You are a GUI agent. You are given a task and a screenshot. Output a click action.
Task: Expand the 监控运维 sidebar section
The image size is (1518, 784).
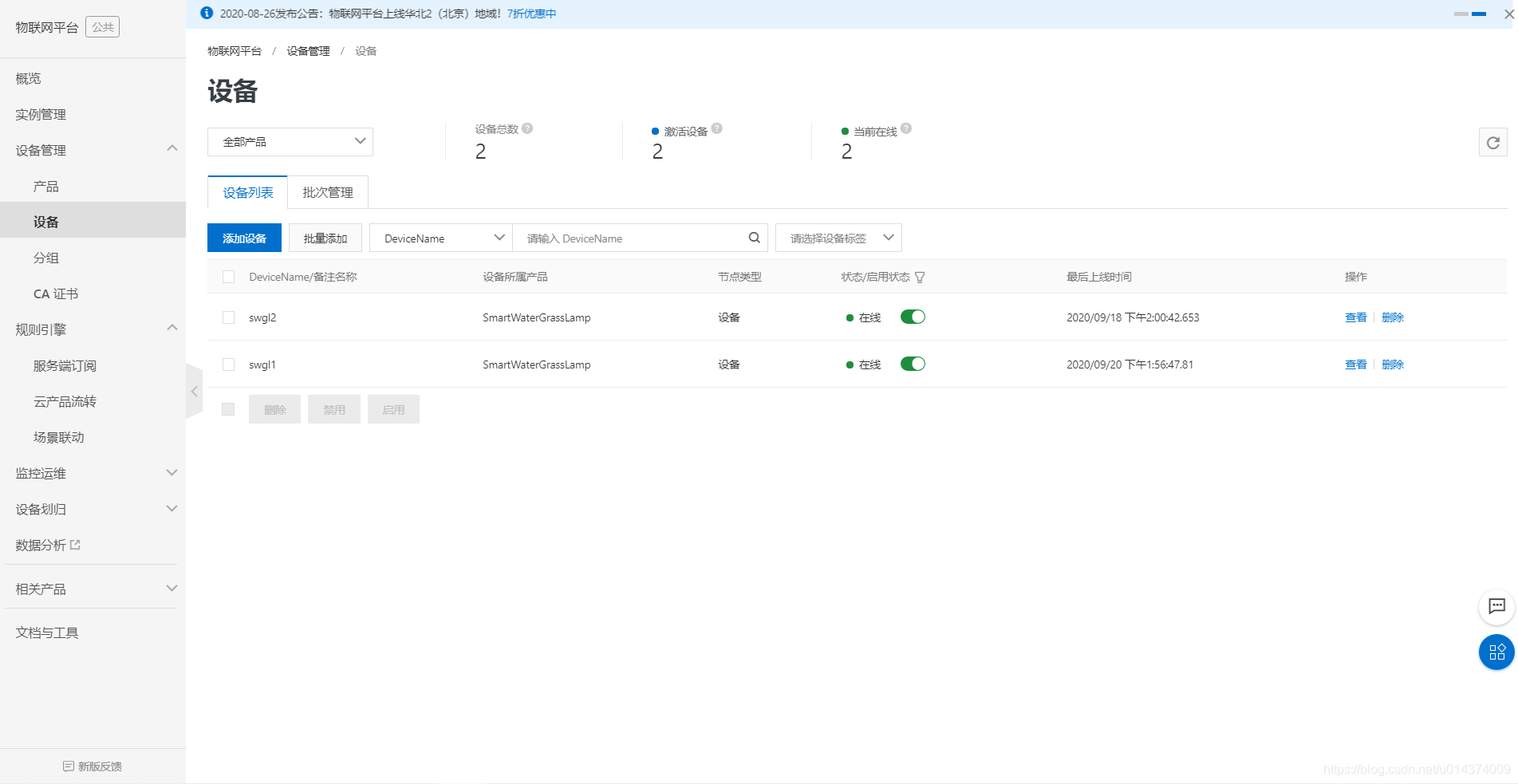coord(172,473)
